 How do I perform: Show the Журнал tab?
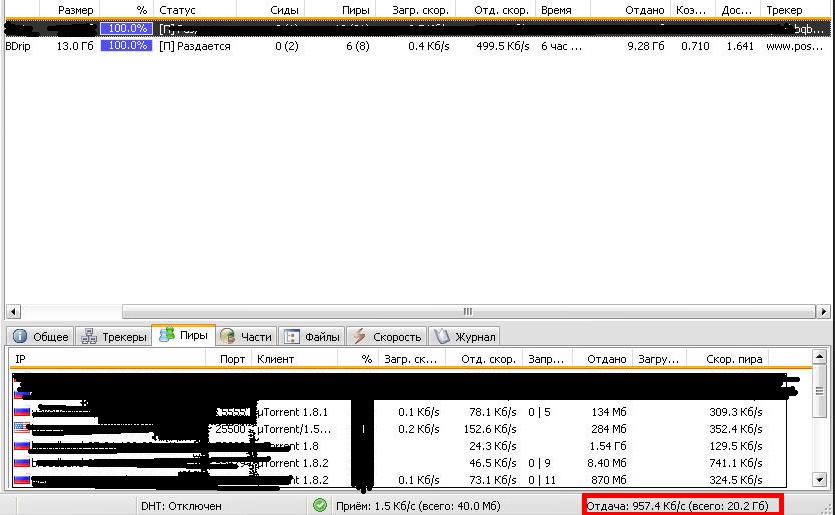pos(464,337)
